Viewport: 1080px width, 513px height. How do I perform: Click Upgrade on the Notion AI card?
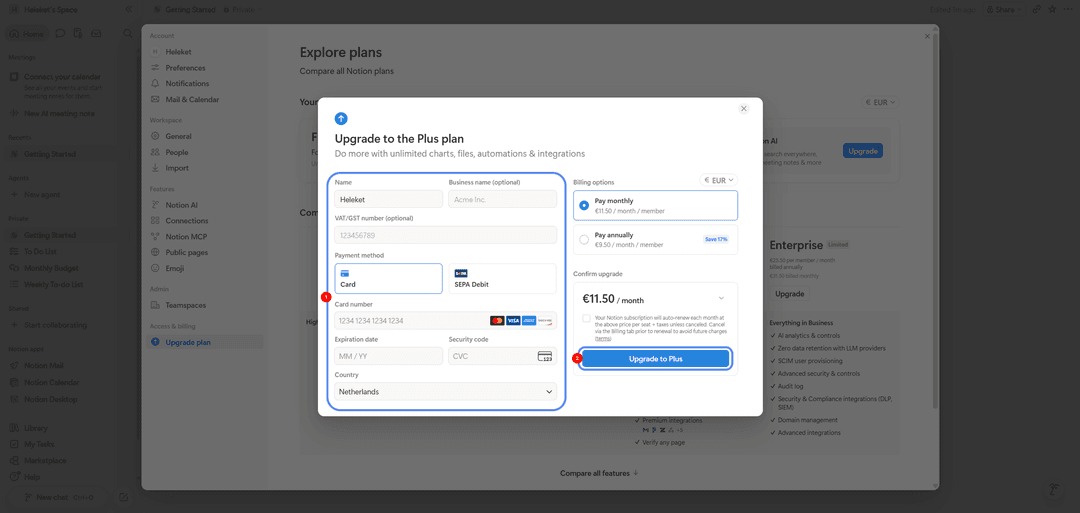point(862,151)
